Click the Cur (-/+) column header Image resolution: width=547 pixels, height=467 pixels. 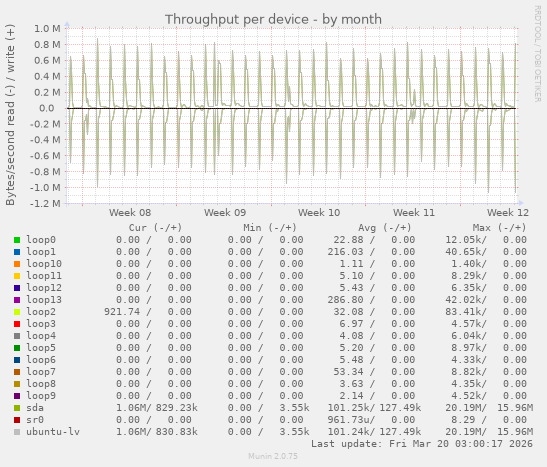[x=155, y=228]
